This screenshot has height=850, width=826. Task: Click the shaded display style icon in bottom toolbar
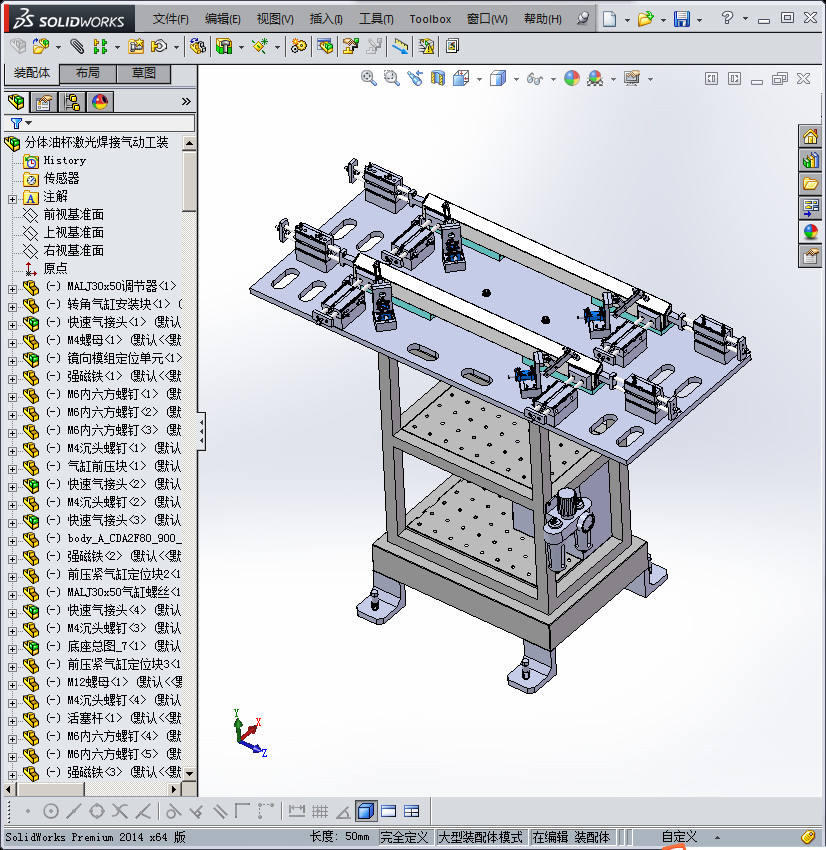click(x=366, y=811)
